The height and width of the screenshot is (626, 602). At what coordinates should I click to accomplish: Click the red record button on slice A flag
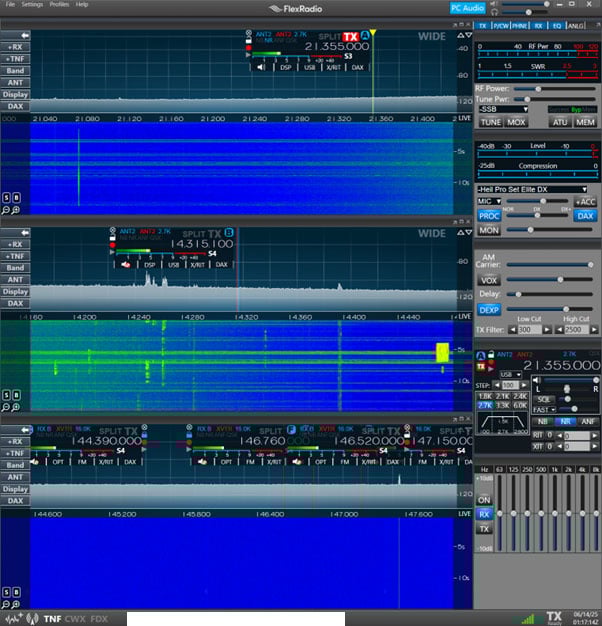click(x=249, y=48)
